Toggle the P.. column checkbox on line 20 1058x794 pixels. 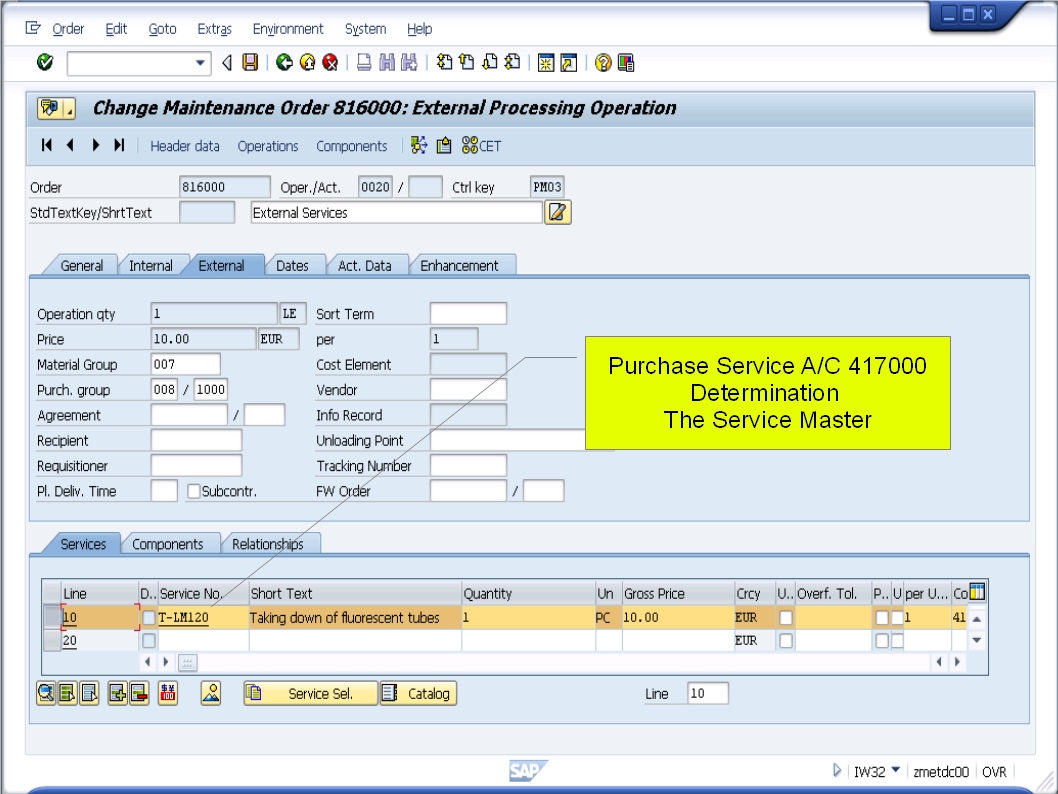point(882,640)
